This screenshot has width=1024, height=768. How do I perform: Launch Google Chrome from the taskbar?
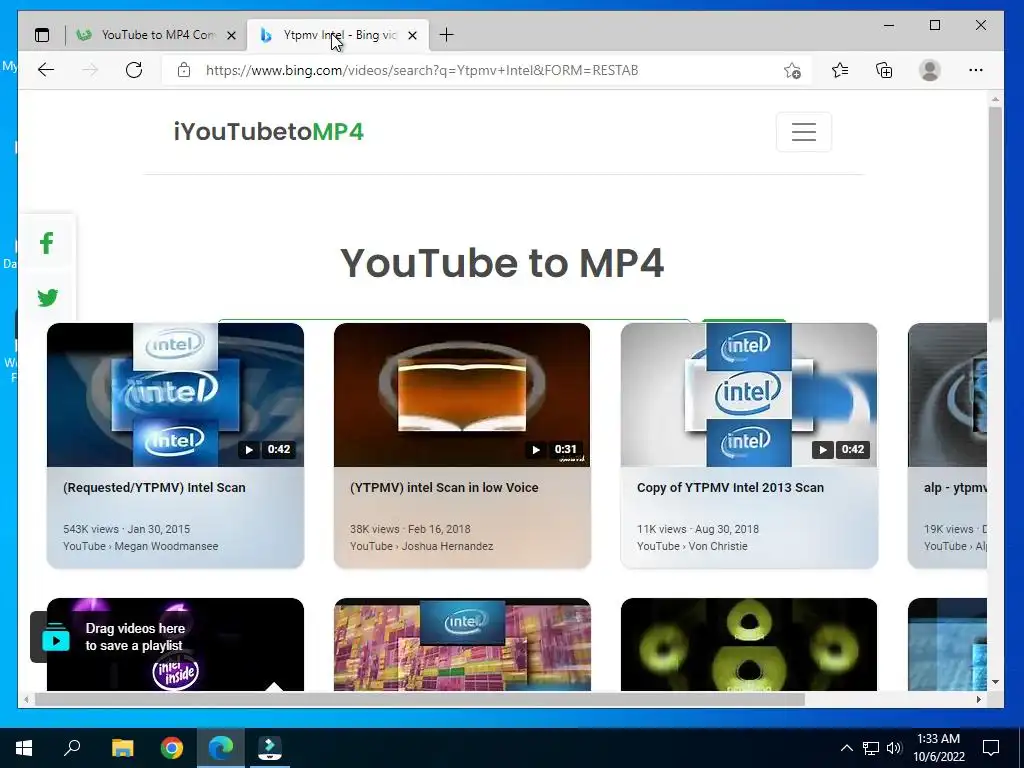(172, 748)
